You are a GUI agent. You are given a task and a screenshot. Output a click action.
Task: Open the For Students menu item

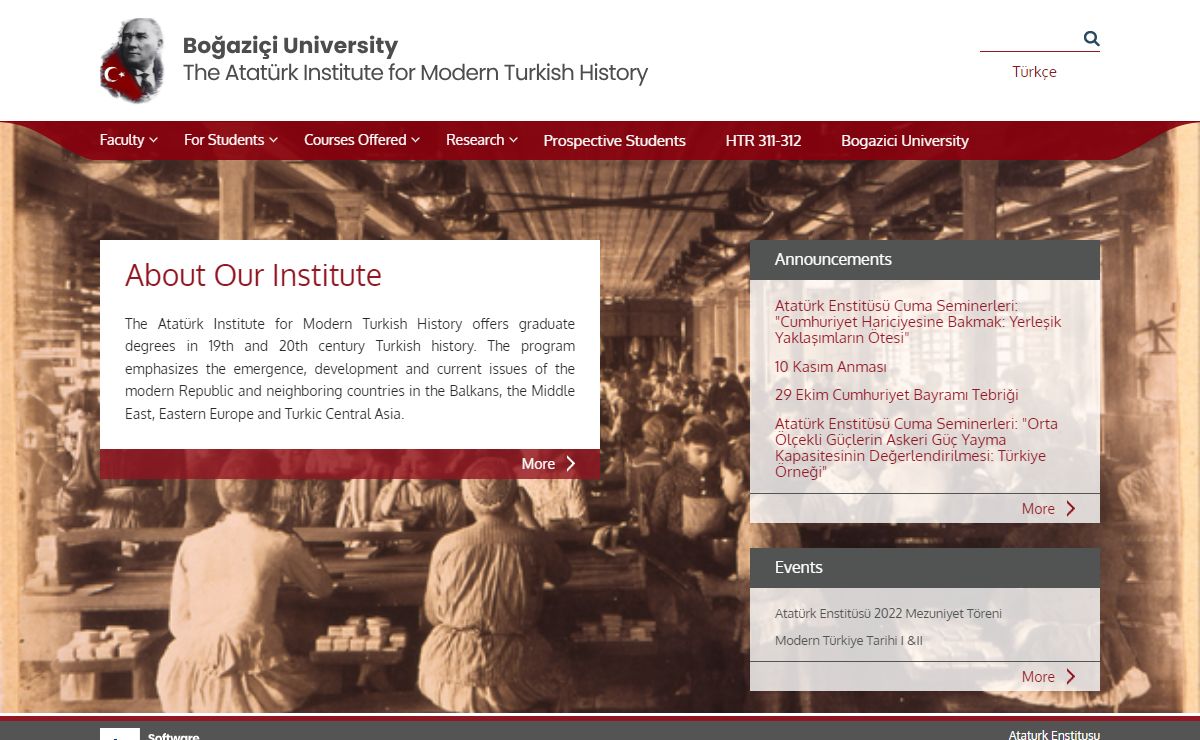[224, 140]
